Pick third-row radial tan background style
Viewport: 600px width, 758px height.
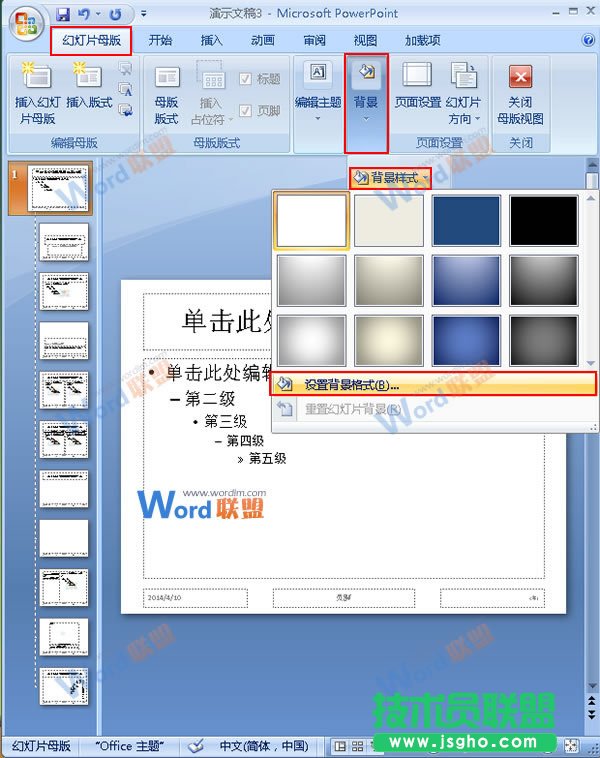(389, 340)
